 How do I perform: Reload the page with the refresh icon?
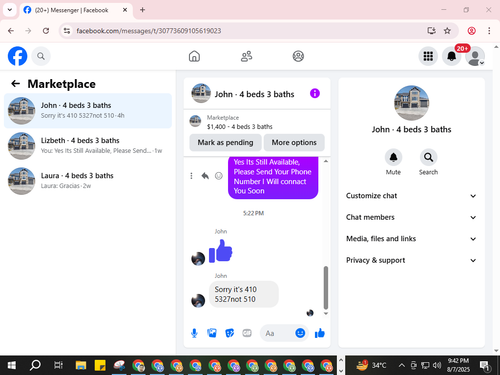(46, 31)
